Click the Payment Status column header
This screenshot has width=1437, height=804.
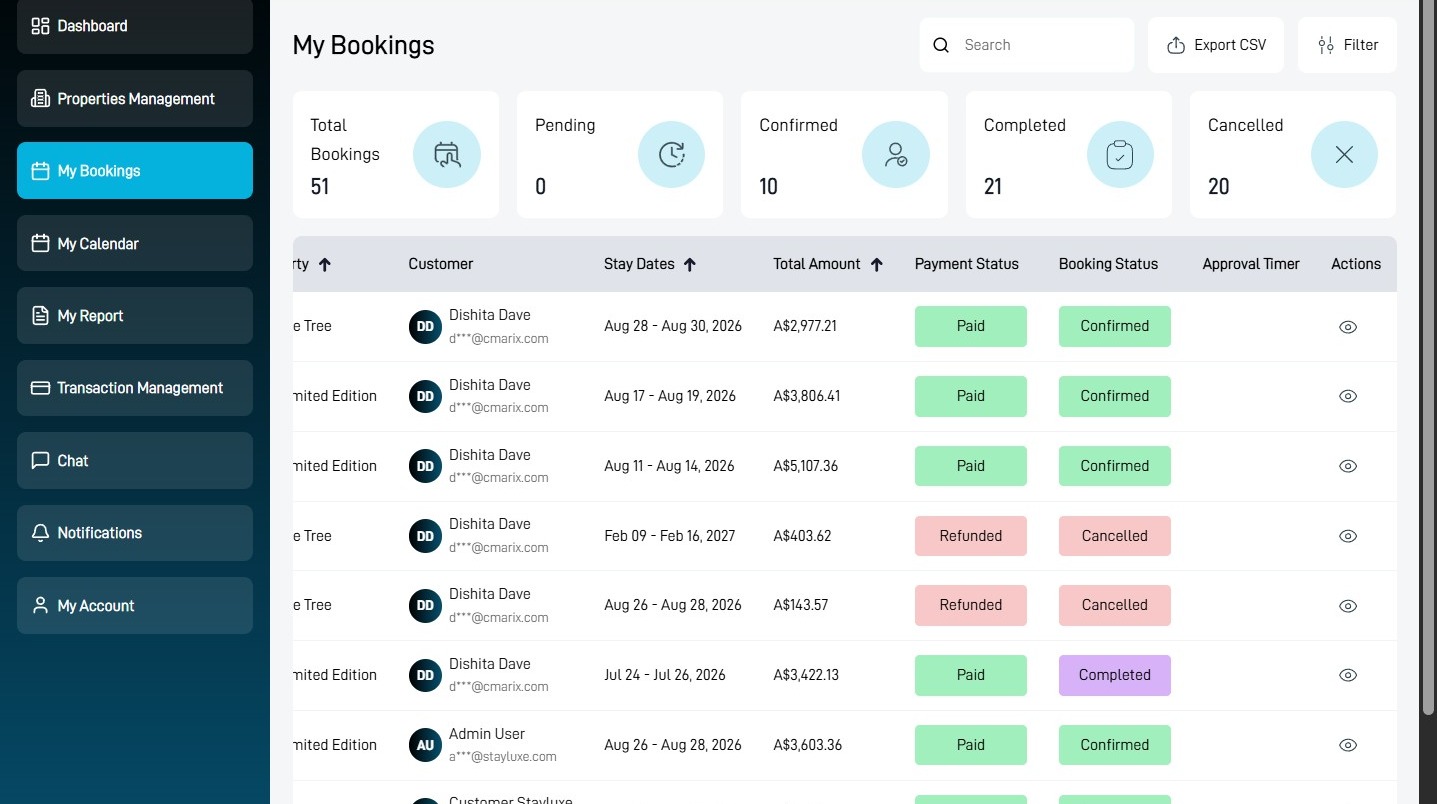967,264
